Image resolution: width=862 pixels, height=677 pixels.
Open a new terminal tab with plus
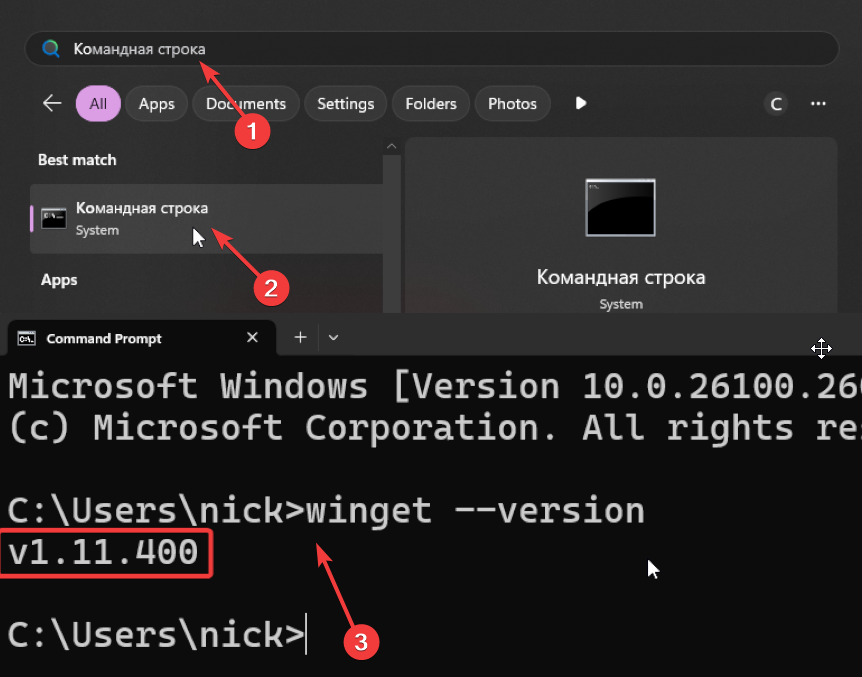[x=300, y=337]
